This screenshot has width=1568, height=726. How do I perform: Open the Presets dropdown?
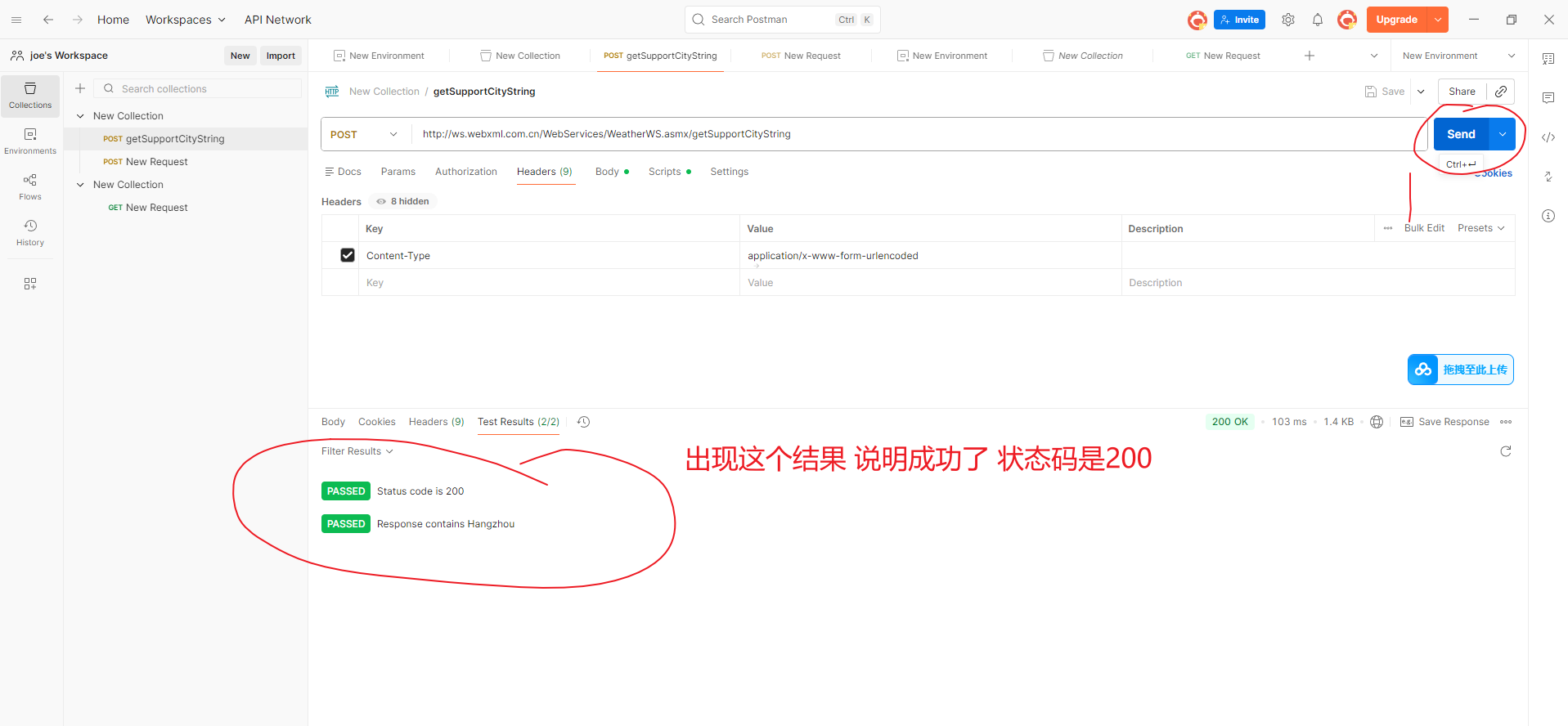1481,228
